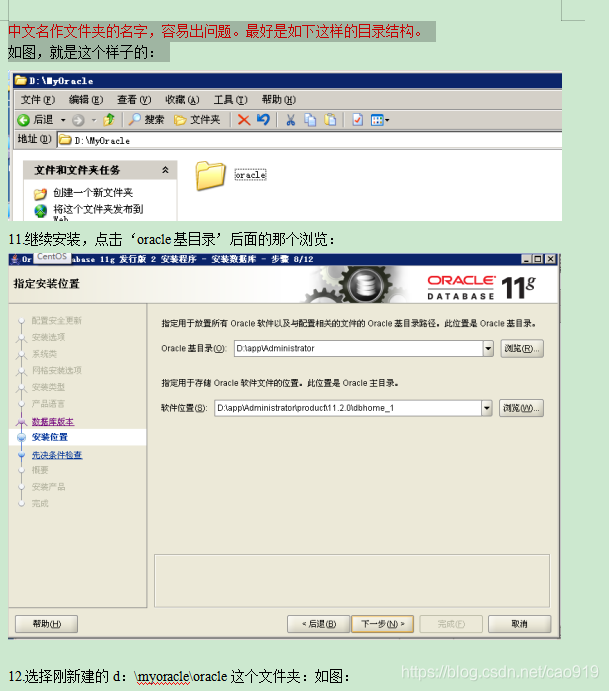Click the 帮助(H) button in installer

click(x=47, y=624)
